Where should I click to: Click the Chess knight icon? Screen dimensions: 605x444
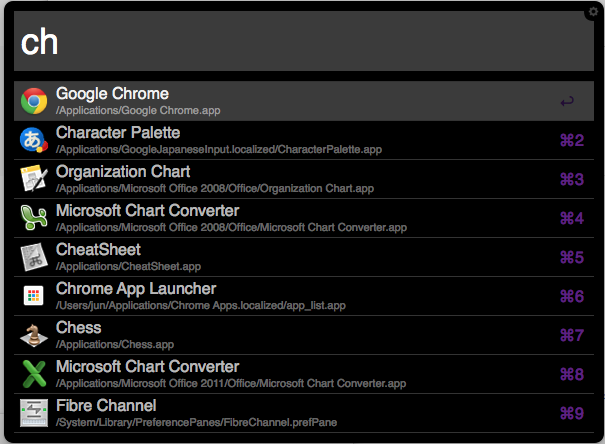(34, 335)
